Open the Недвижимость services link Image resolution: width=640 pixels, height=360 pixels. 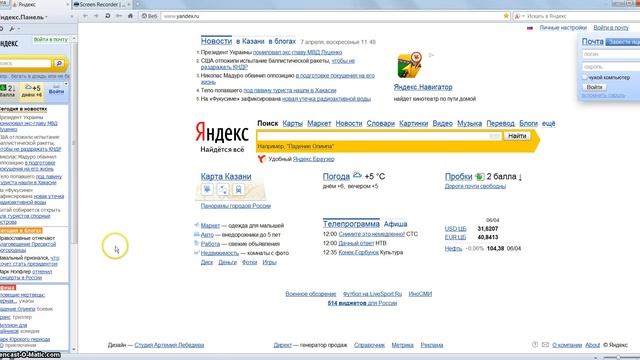(x=220, y=253)
